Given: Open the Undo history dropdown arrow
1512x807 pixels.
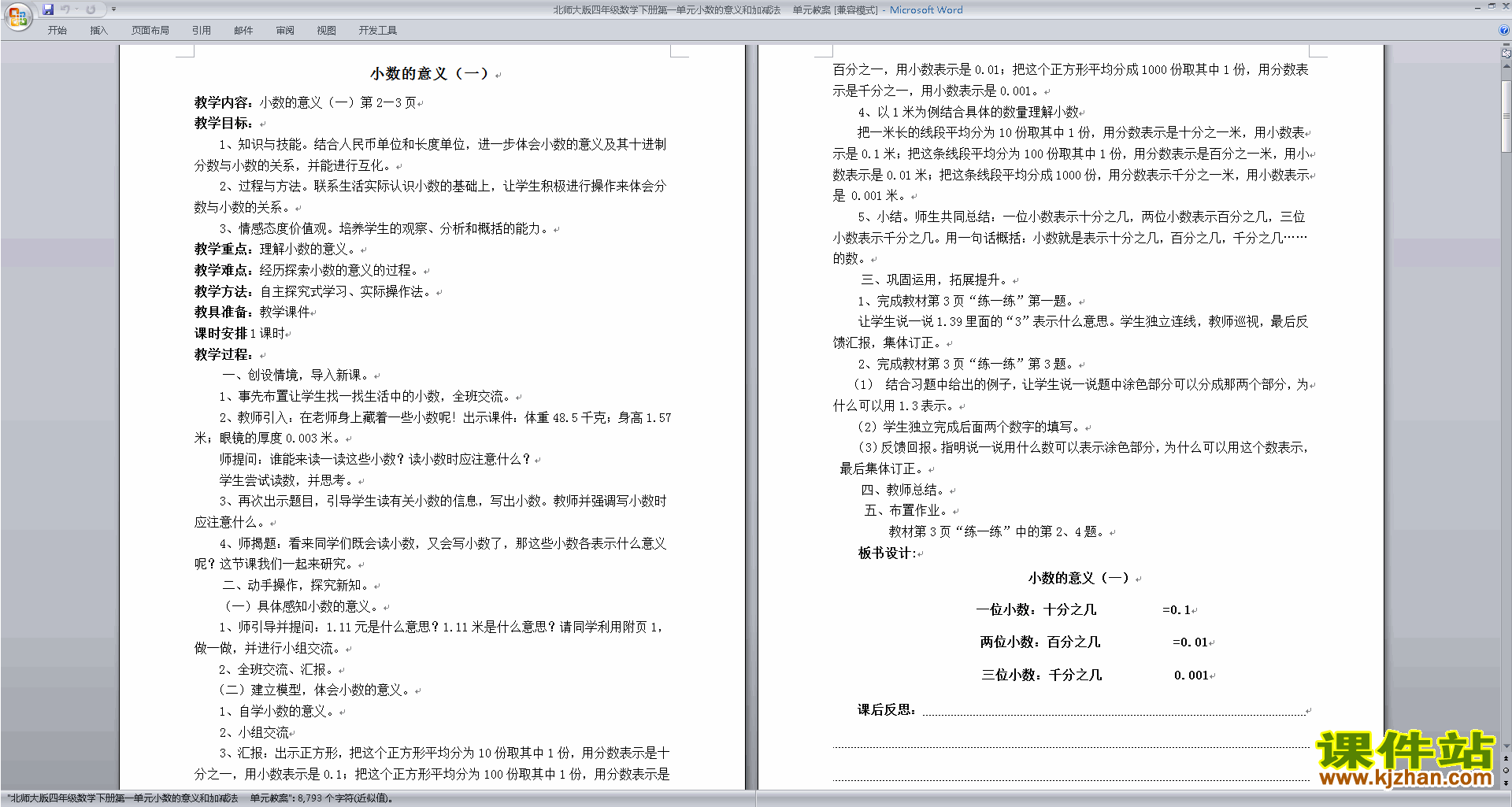Looking at the screenshot, I should [x=76, y=9].
